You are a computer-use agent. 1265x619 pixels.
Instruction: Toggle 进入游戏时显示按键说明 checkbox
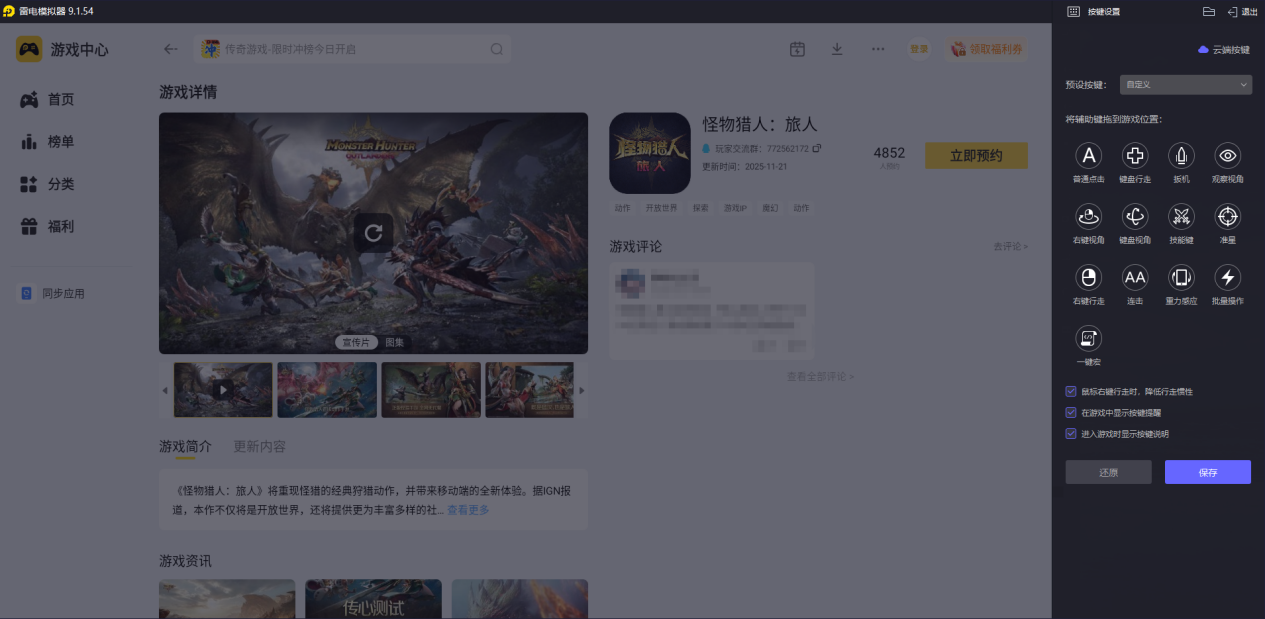pos(1071,434)
